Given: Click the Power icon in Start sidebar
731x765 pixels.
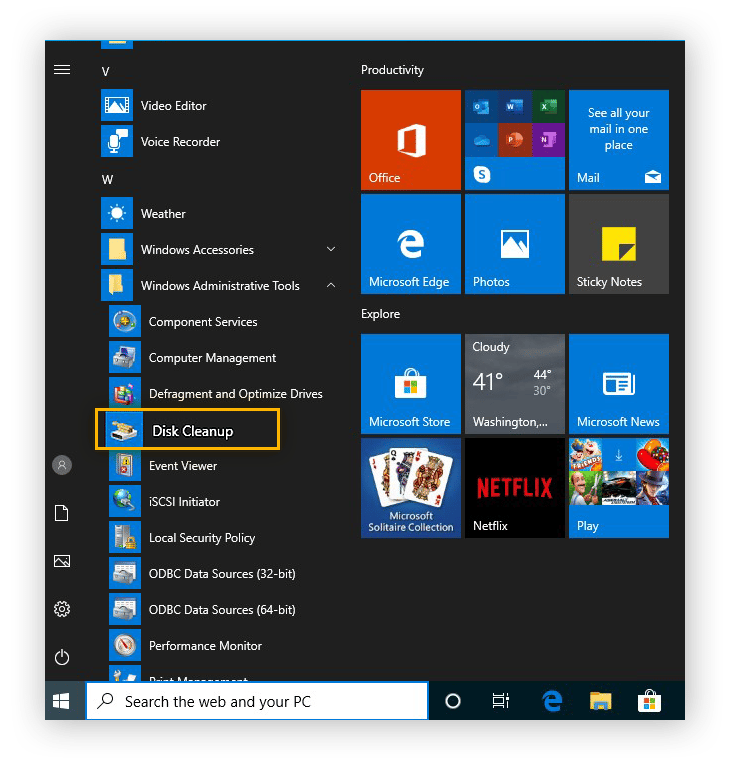Looking at the screenshot, I should tap(62, 657).
